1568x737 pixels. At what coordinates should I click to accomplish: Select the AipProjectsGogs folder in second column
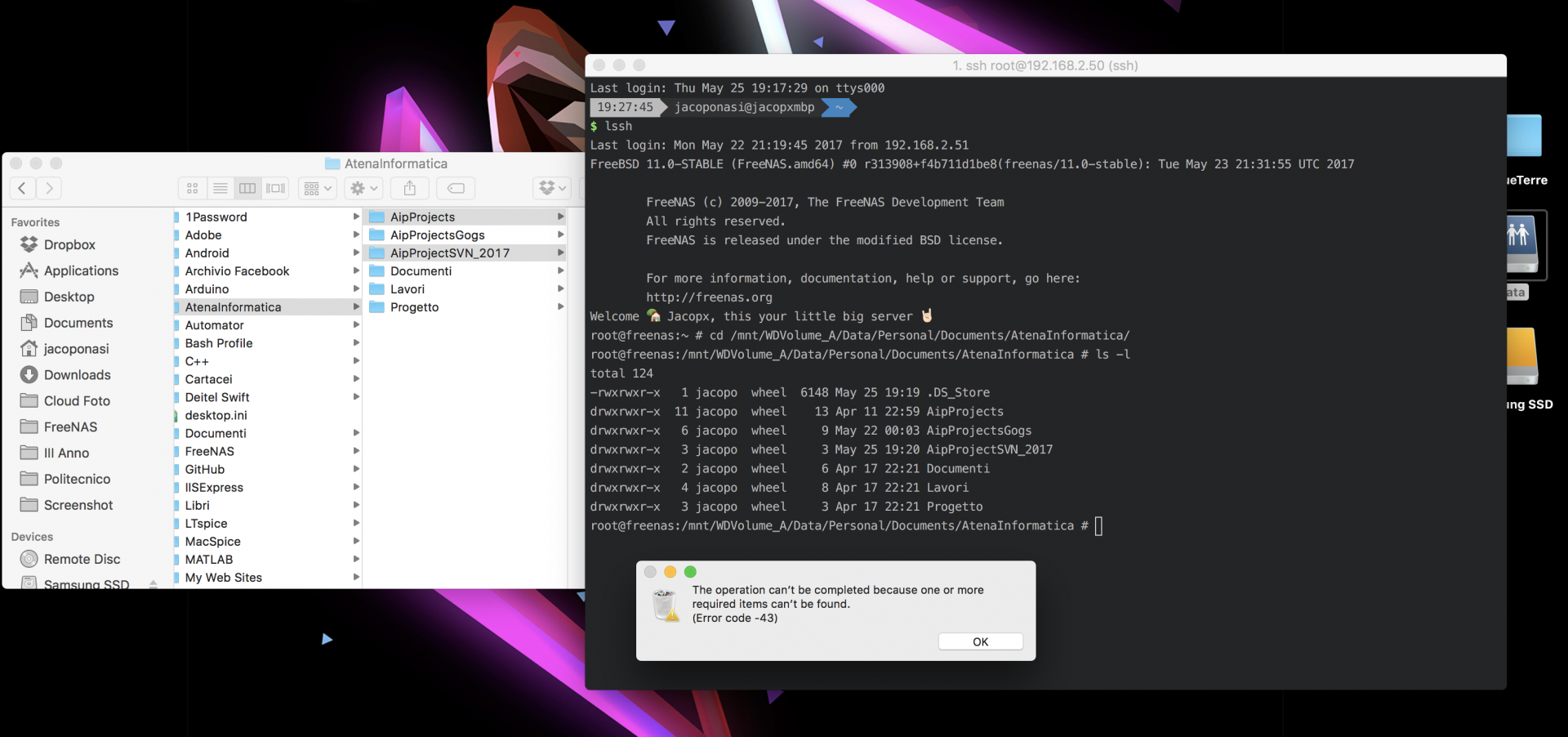pyautogui.click(x=465, y=235)
